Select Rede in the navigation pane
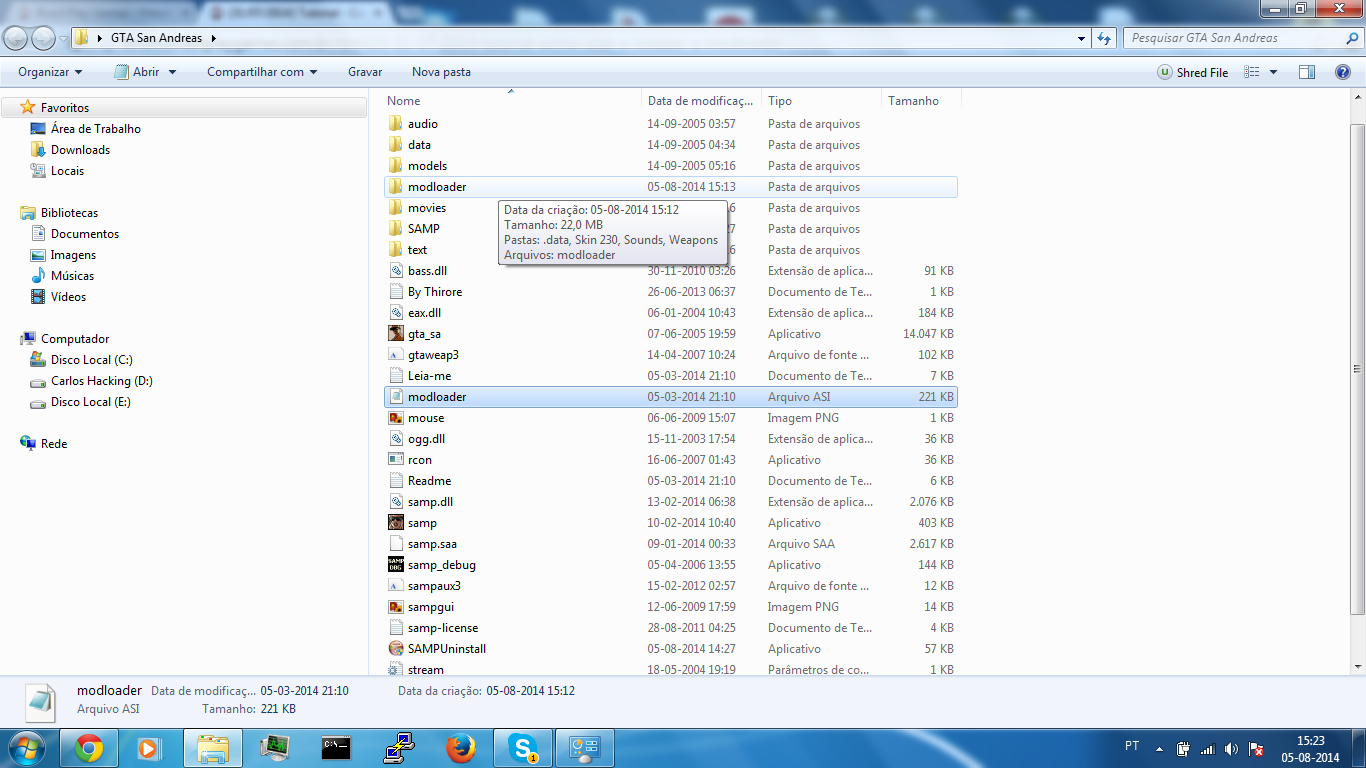The height and width of the screenshot is (768, 1366). pos(54,444)
